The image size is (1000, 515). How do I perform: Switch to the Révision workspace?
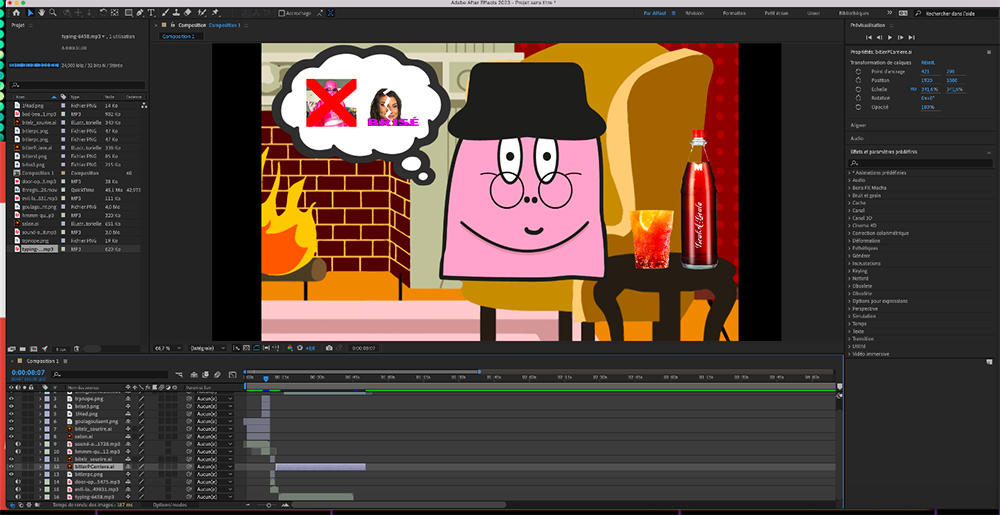point(695,13)
